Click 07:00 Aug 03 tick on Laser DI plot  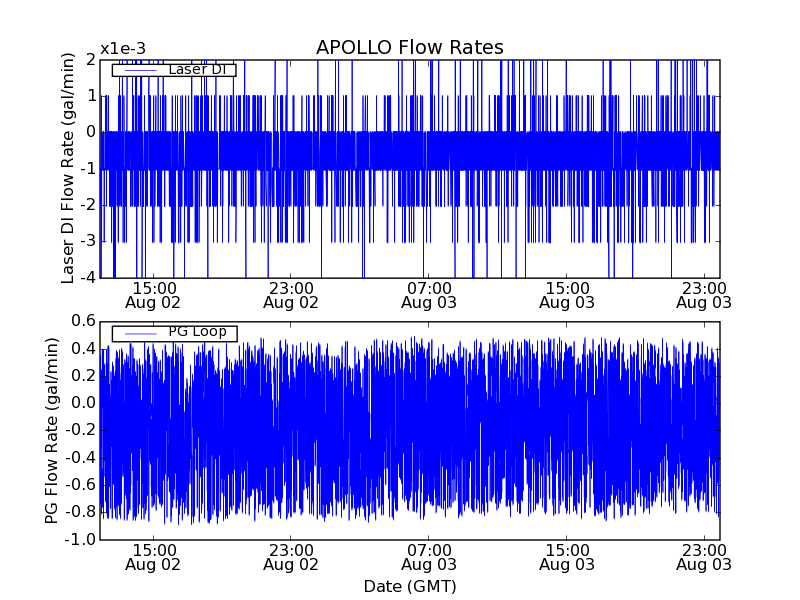point(428,295)
